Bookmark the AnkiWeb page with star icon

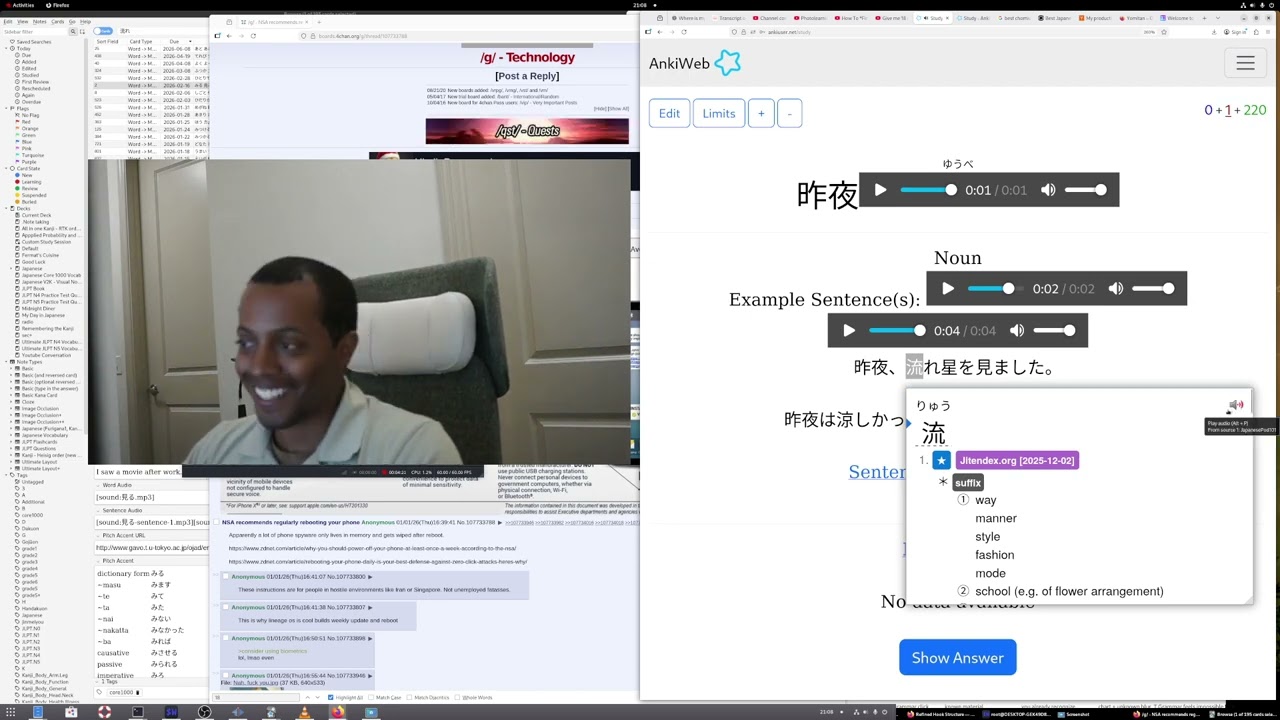tap(1164, 32)
